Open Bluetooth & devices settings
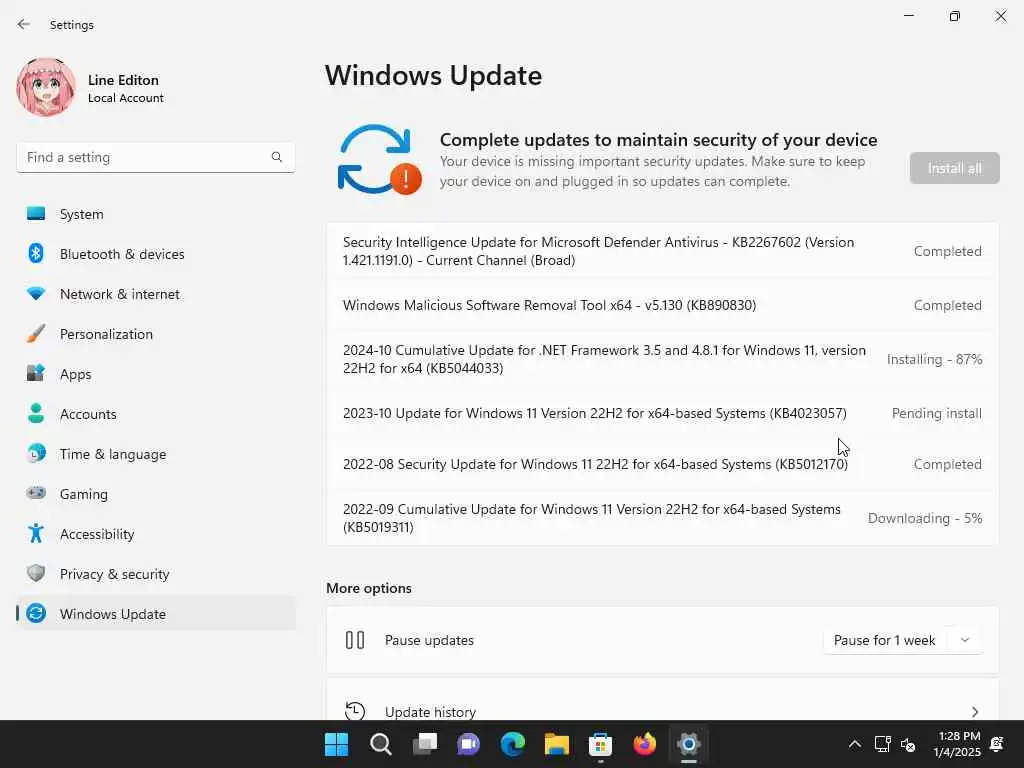This screenshot has width=1024, height=768. click(x=157, y=254)
